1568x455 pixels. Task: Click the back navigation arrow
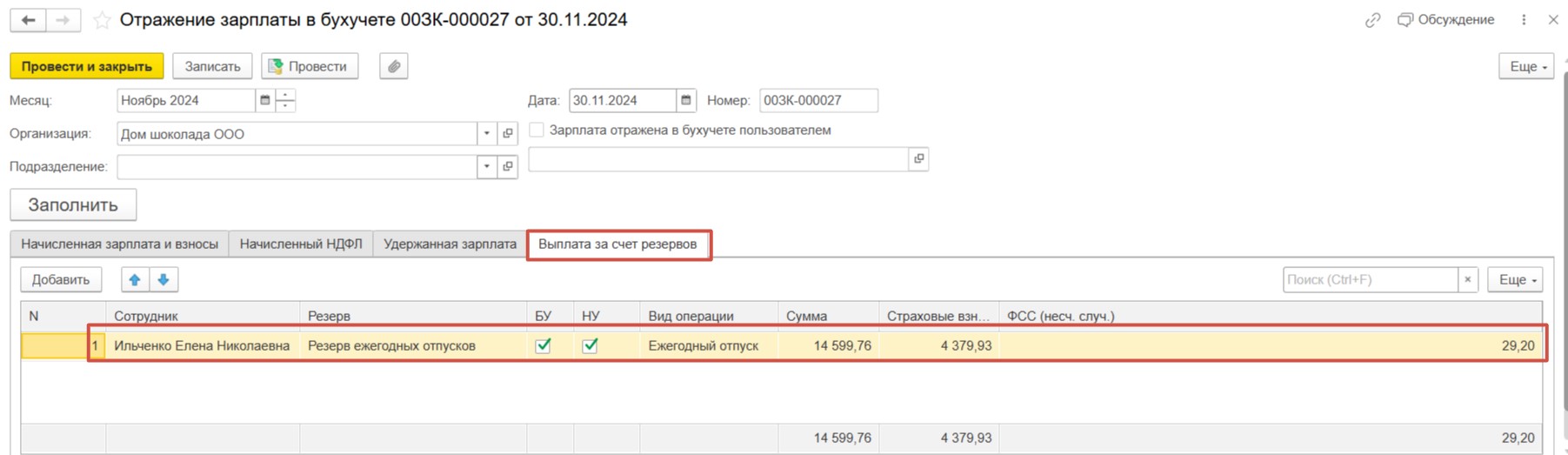[x=28, y=20]
